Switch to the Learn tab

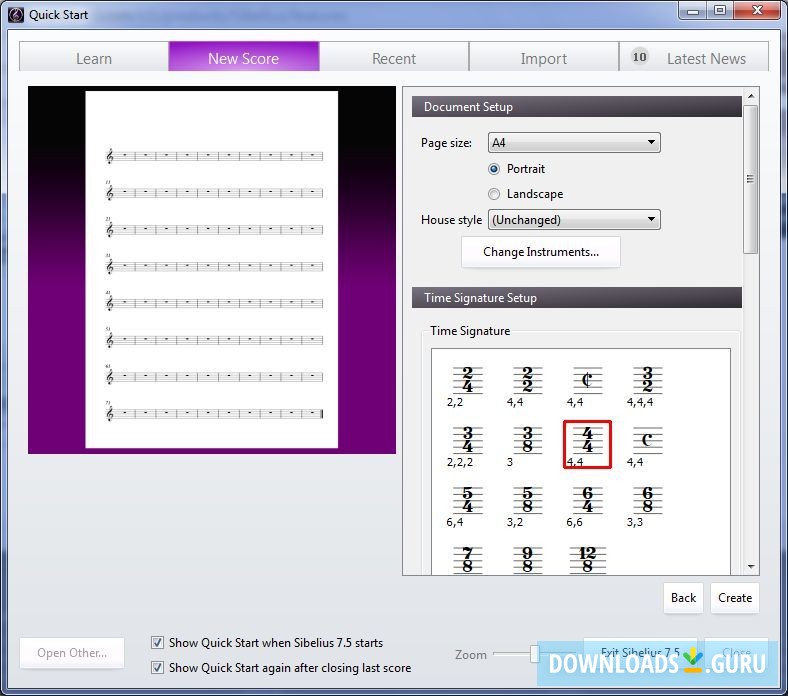click(x=94, y=58)
